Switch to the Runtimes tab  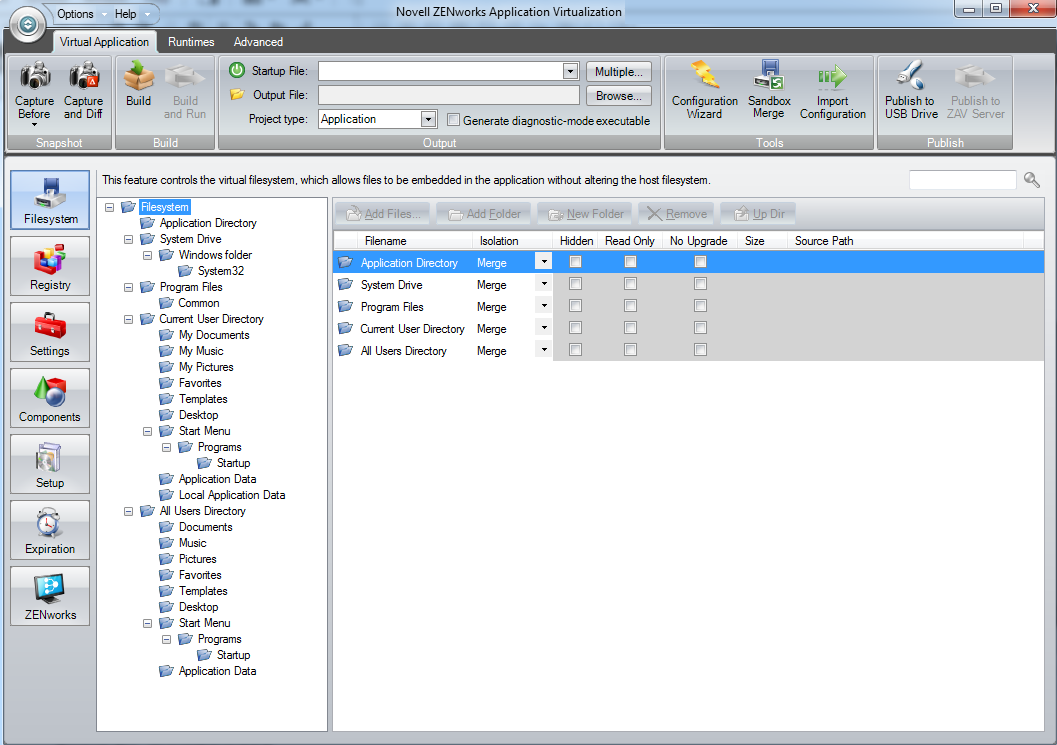tap(190, 42)
